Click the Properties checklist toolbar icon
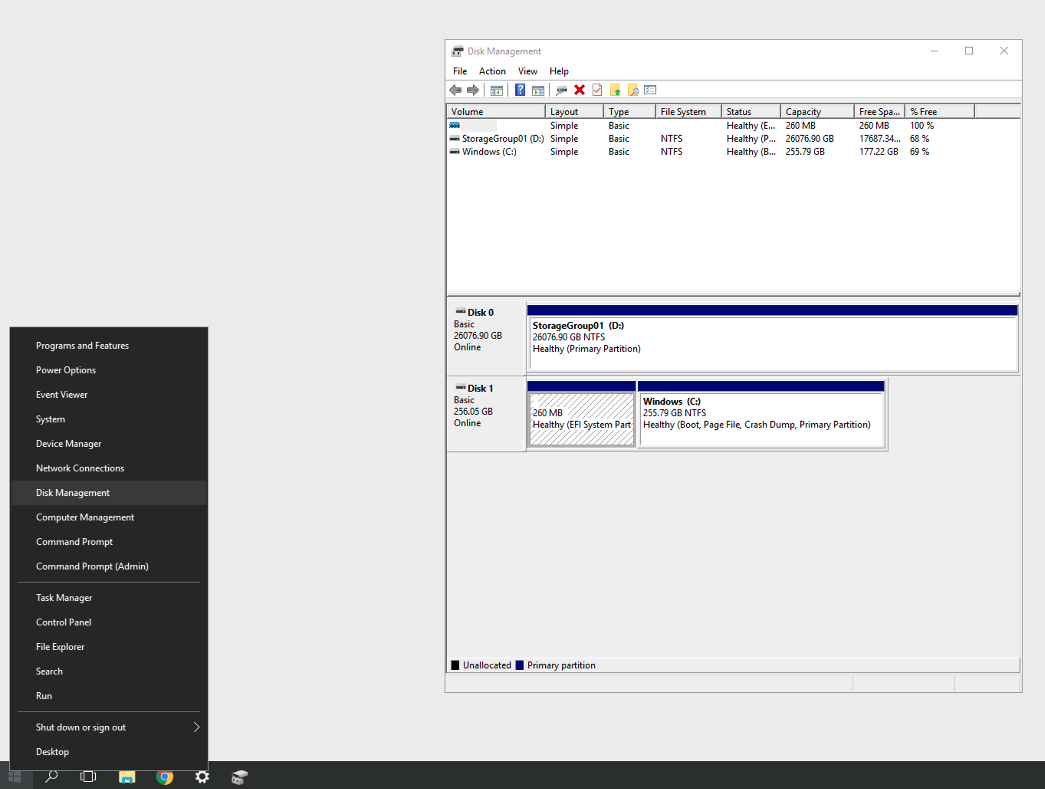This screenshot has height=789, width=1045. tap(597, 89)
